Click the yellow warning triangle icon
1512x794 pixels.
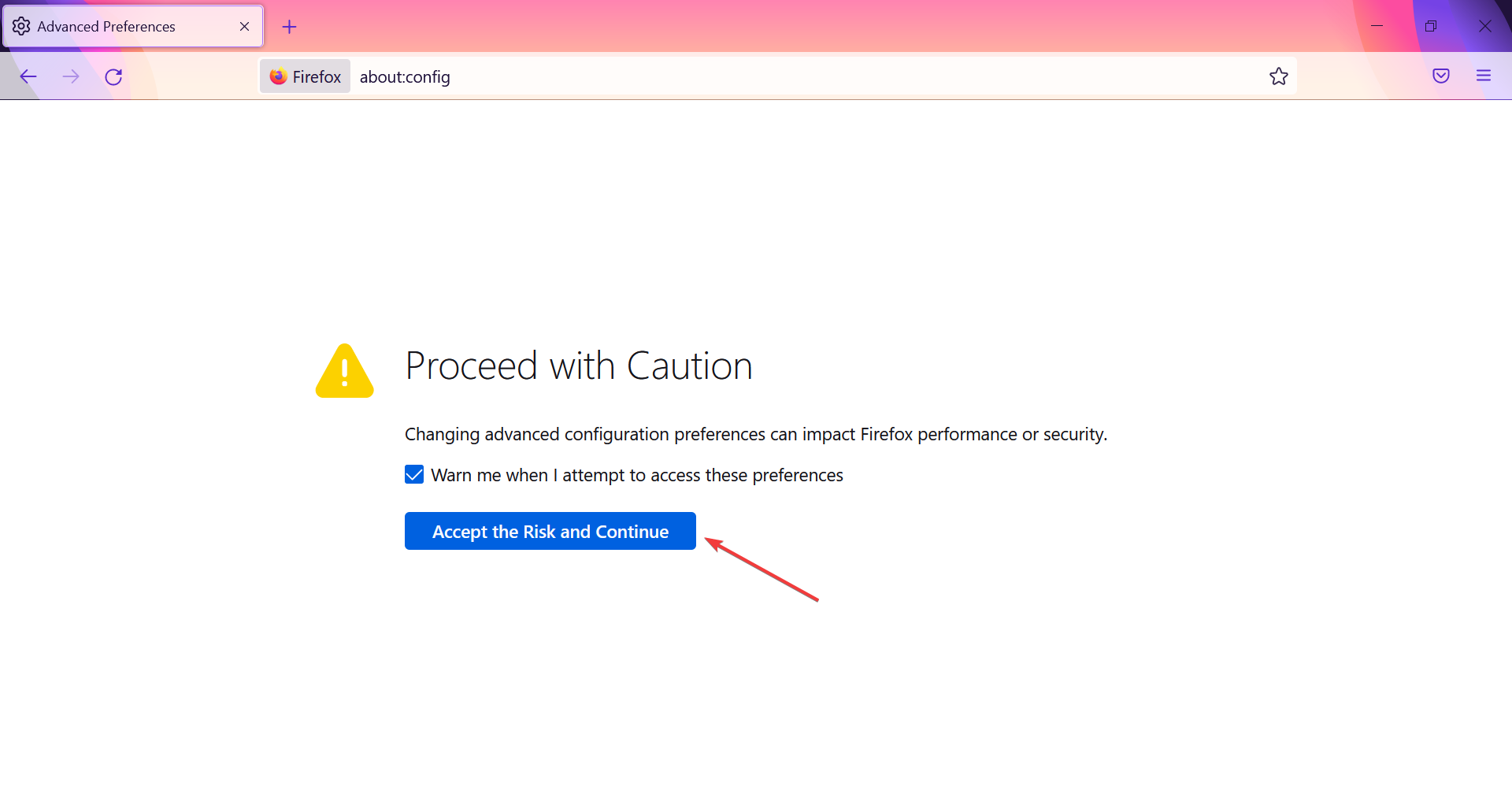tap(345, 371)
